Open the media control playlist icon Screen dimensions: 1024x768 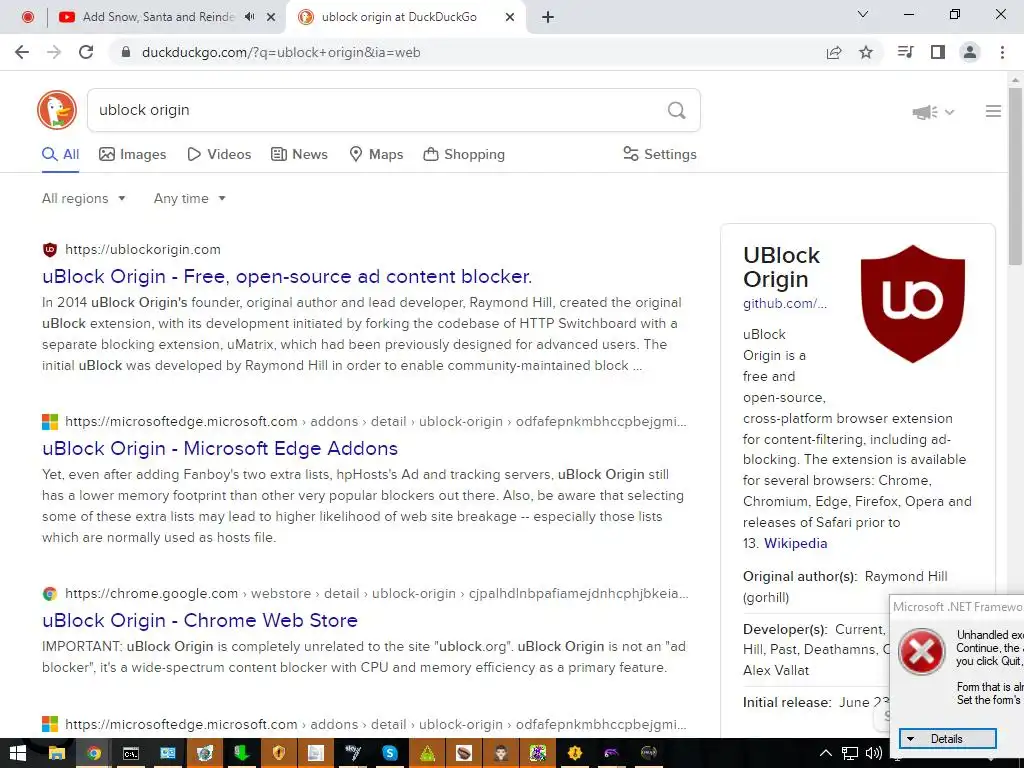(905, 52)
